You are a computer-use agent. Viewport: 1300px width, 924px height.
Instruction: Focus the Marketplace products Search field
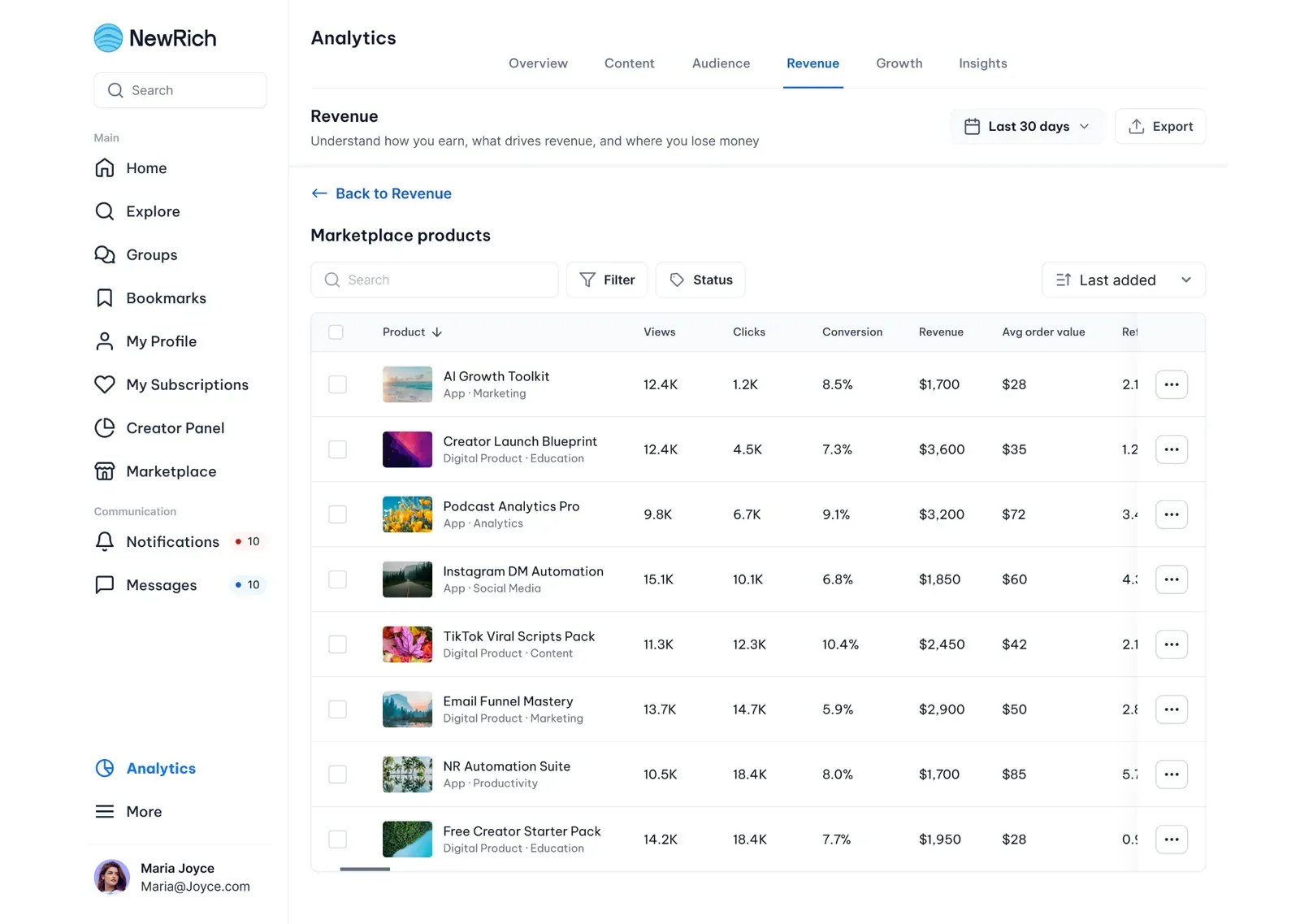pyautogui.click(x=435, y=280)
